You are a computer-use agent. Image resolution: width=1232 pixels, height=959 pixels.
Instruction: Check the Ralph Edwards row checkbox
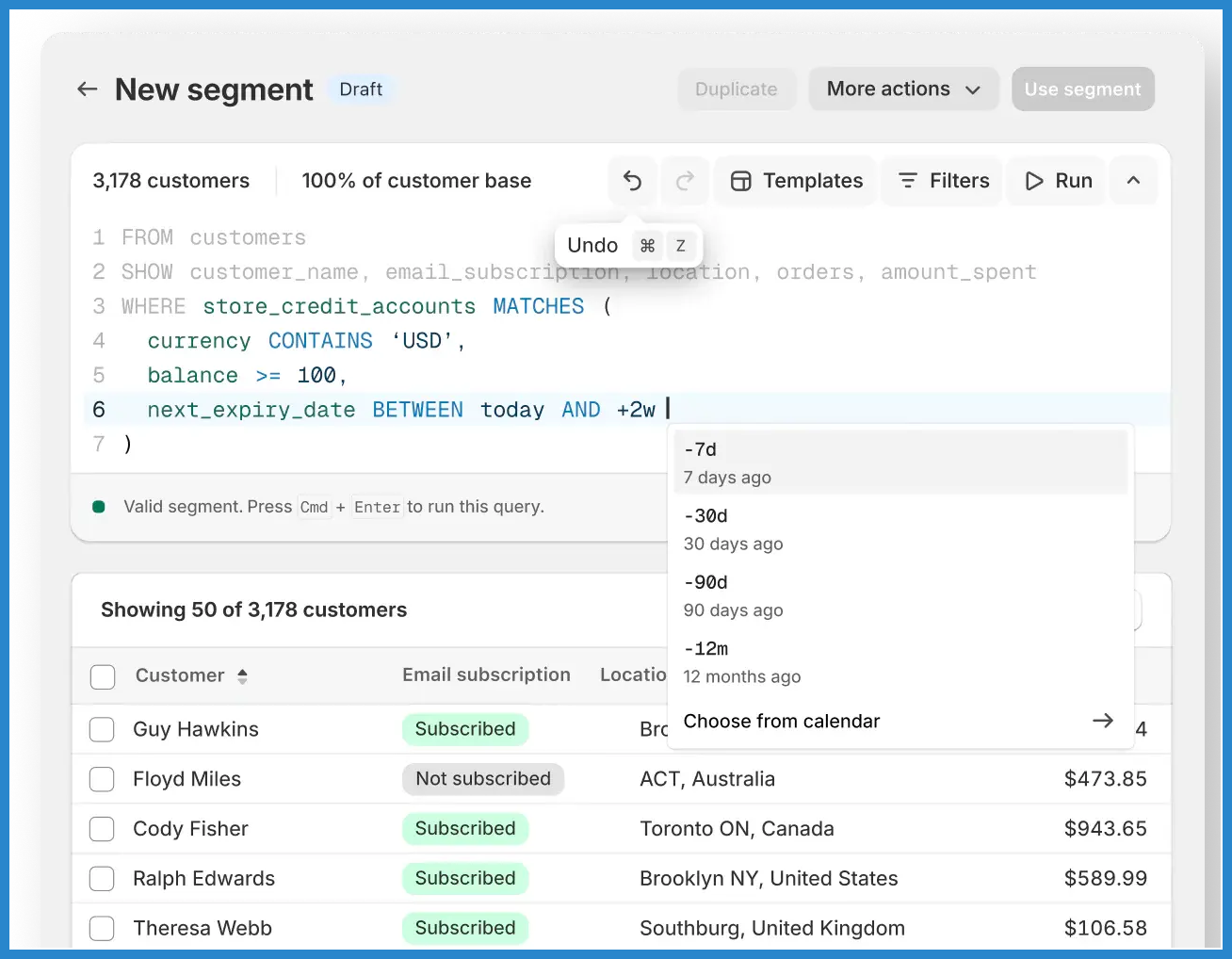[x=102, y=879]
